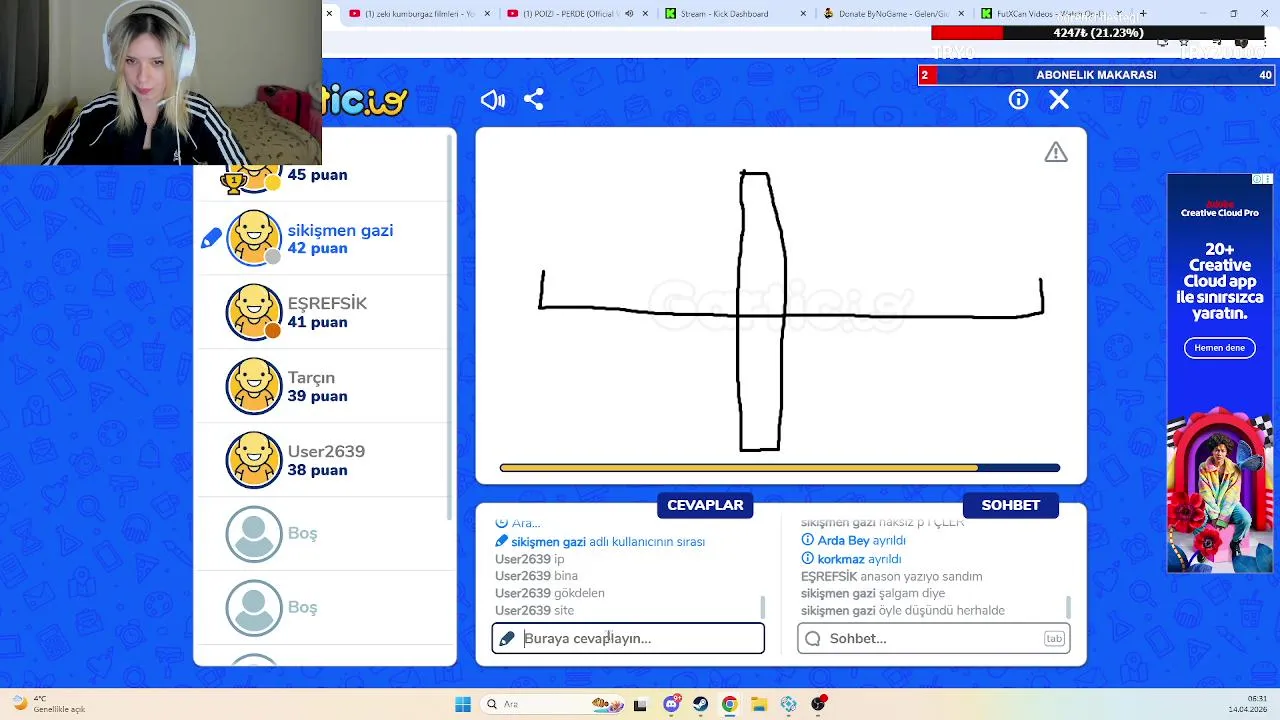Click the avatar of User2639
Screen dimensions: 1280x720
coord(254,460)
